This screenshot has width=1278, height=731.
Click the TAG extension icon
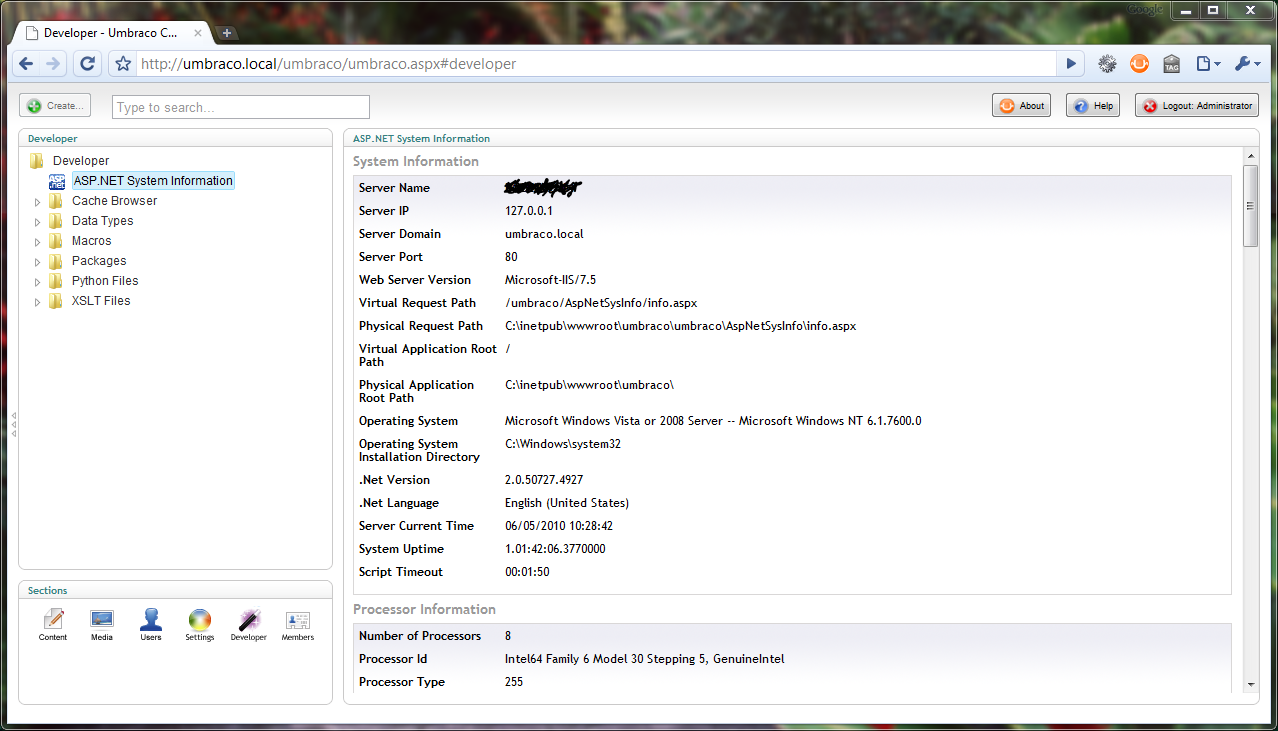point(1171,64)
